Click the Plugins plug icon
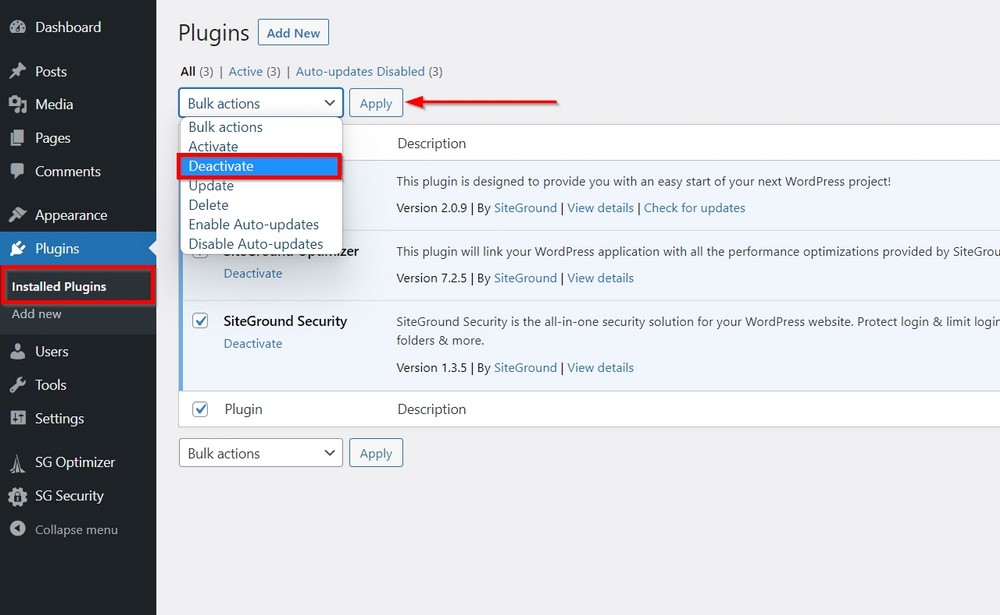 18,248
